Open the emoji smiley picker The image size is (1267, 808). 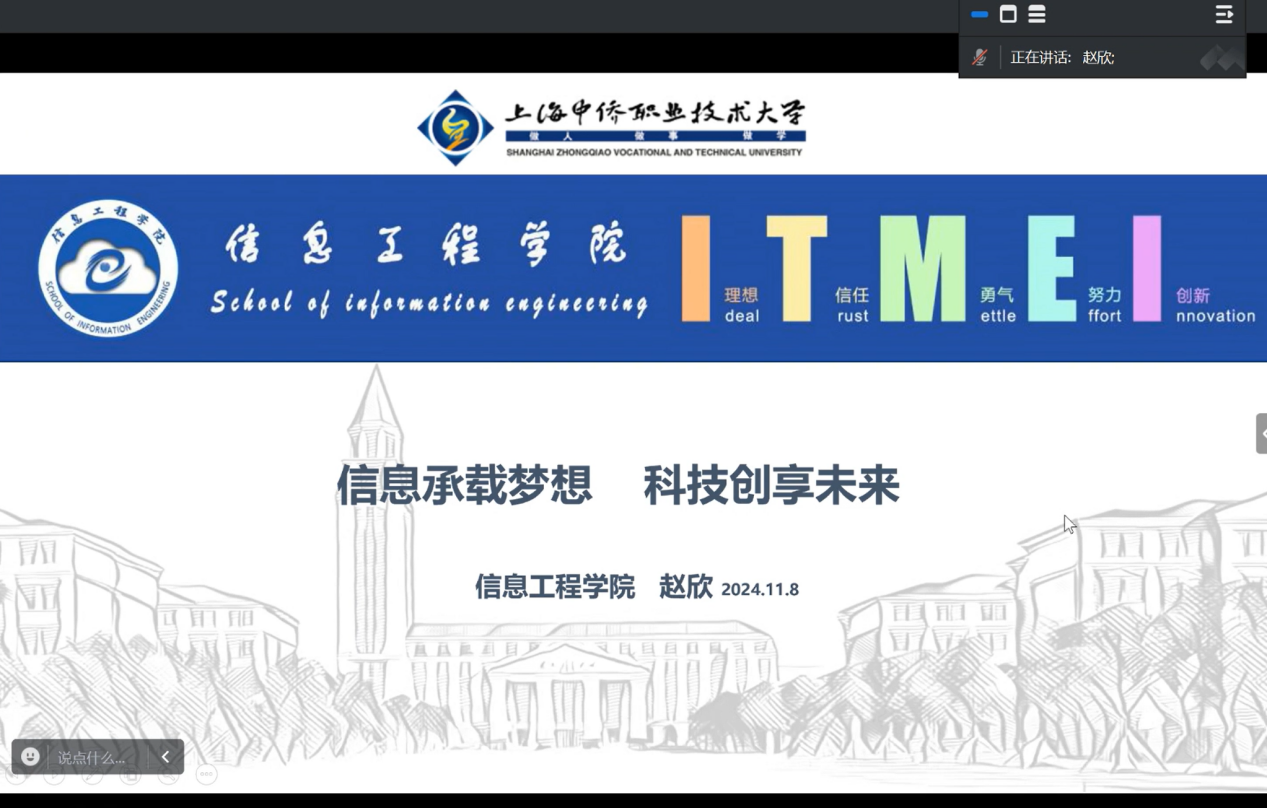tap(30, 757)
